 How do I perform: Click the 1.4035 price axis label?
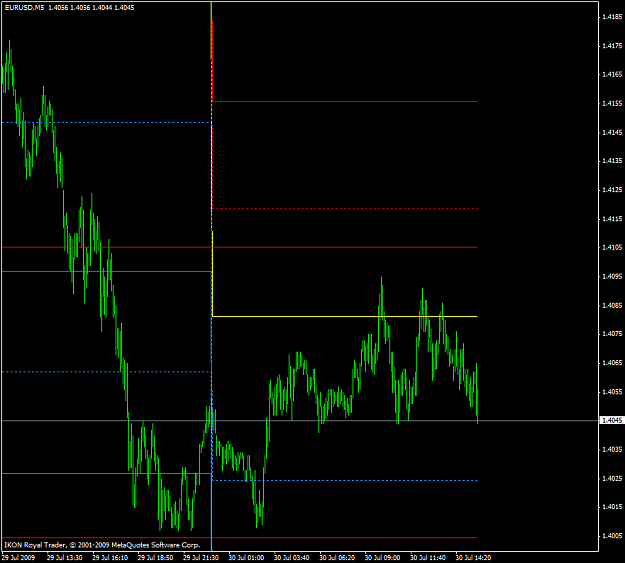click(612, 449)
